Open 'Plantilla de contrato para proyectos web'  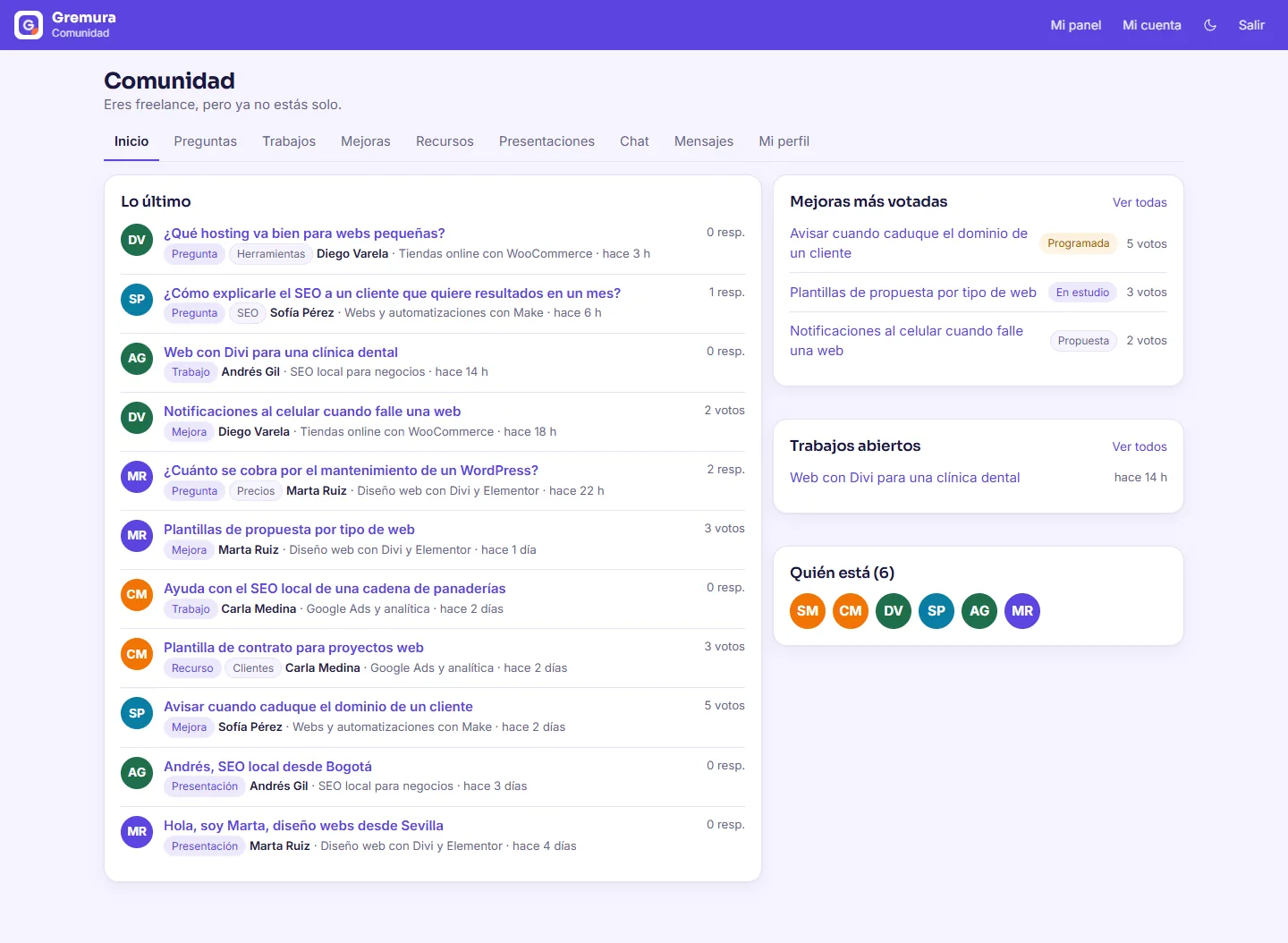click(293, 648)
